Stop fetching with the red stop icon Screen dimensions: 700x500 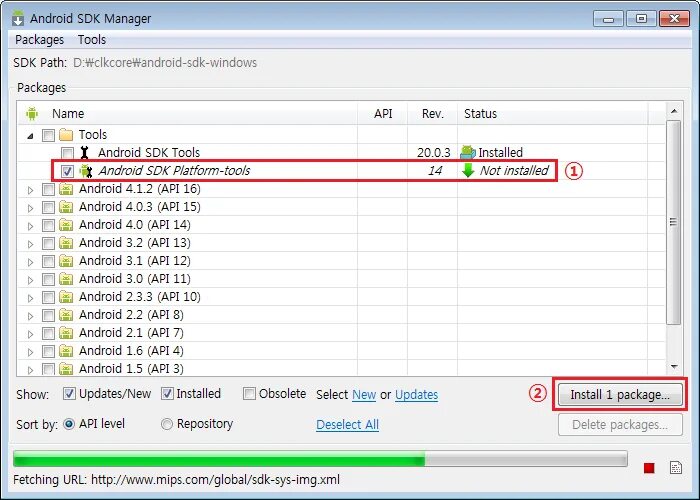tap(649, 468)
